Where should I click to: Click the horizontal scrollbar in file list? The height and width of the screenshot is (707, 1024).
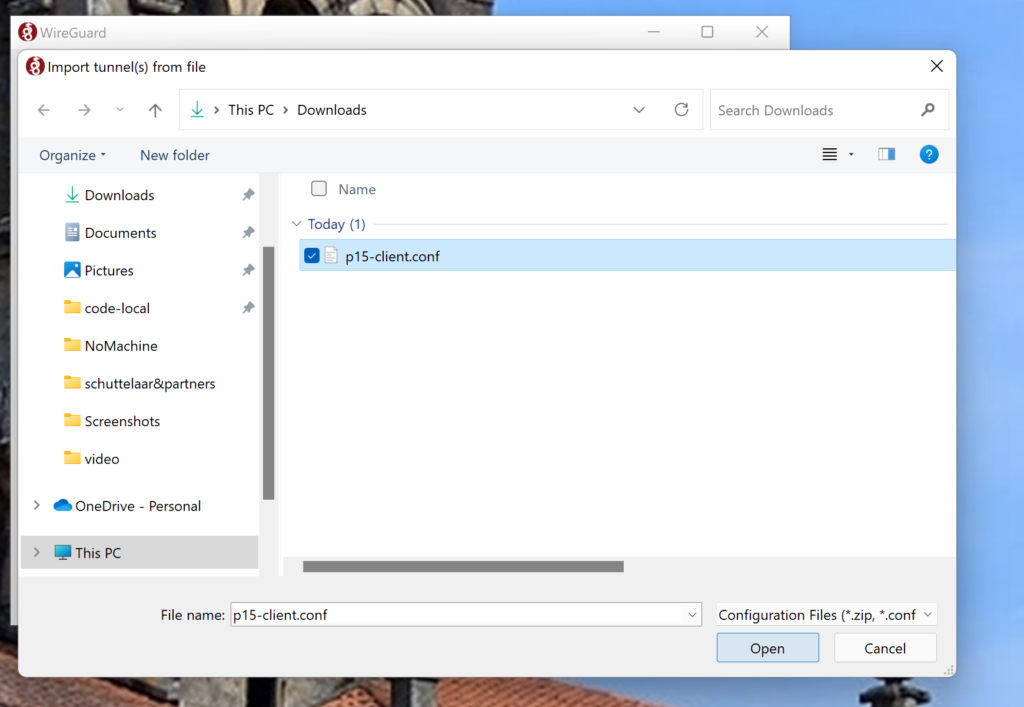tap(463, 567)
